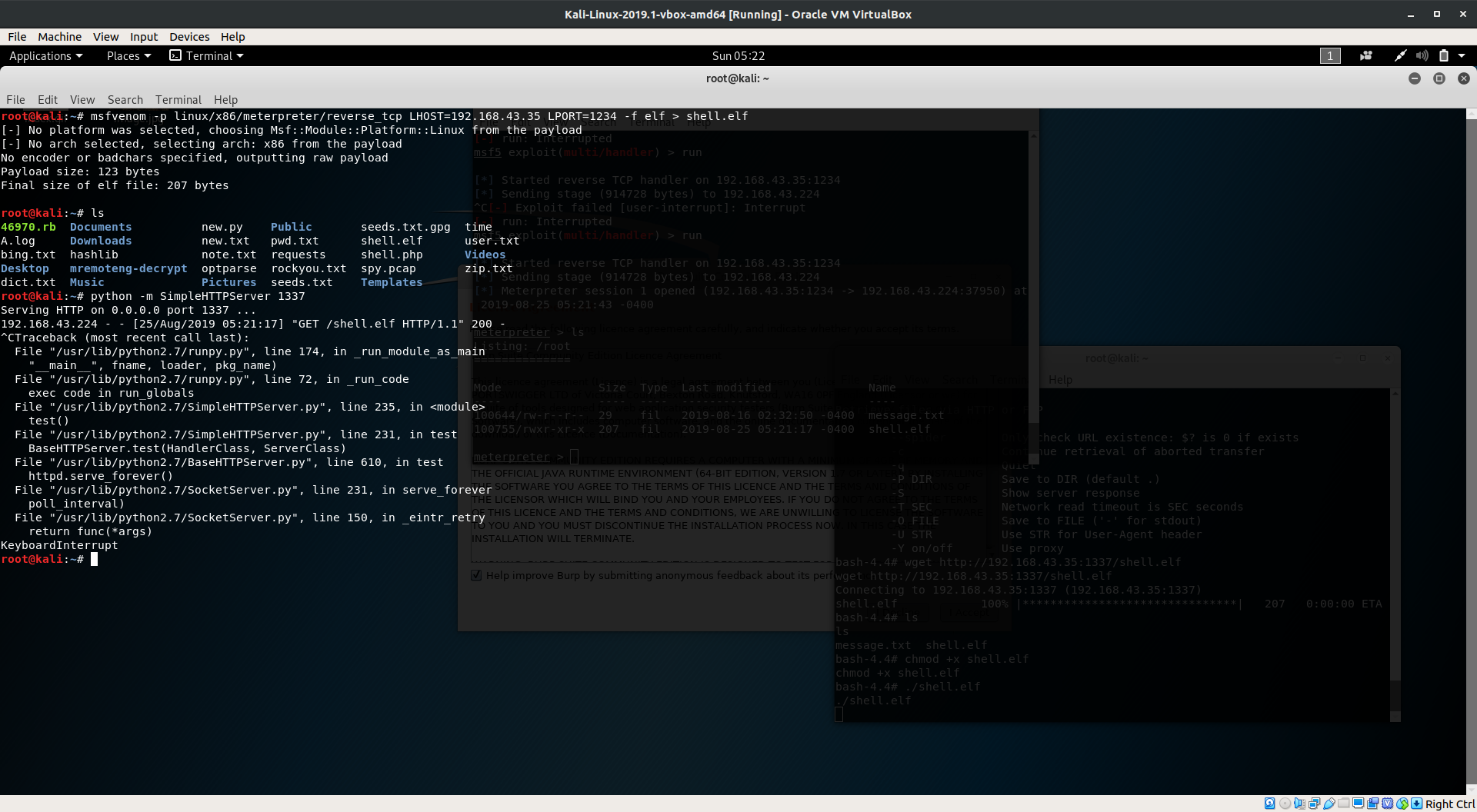Click the virtualization features V chip icon

[1387, 804]
